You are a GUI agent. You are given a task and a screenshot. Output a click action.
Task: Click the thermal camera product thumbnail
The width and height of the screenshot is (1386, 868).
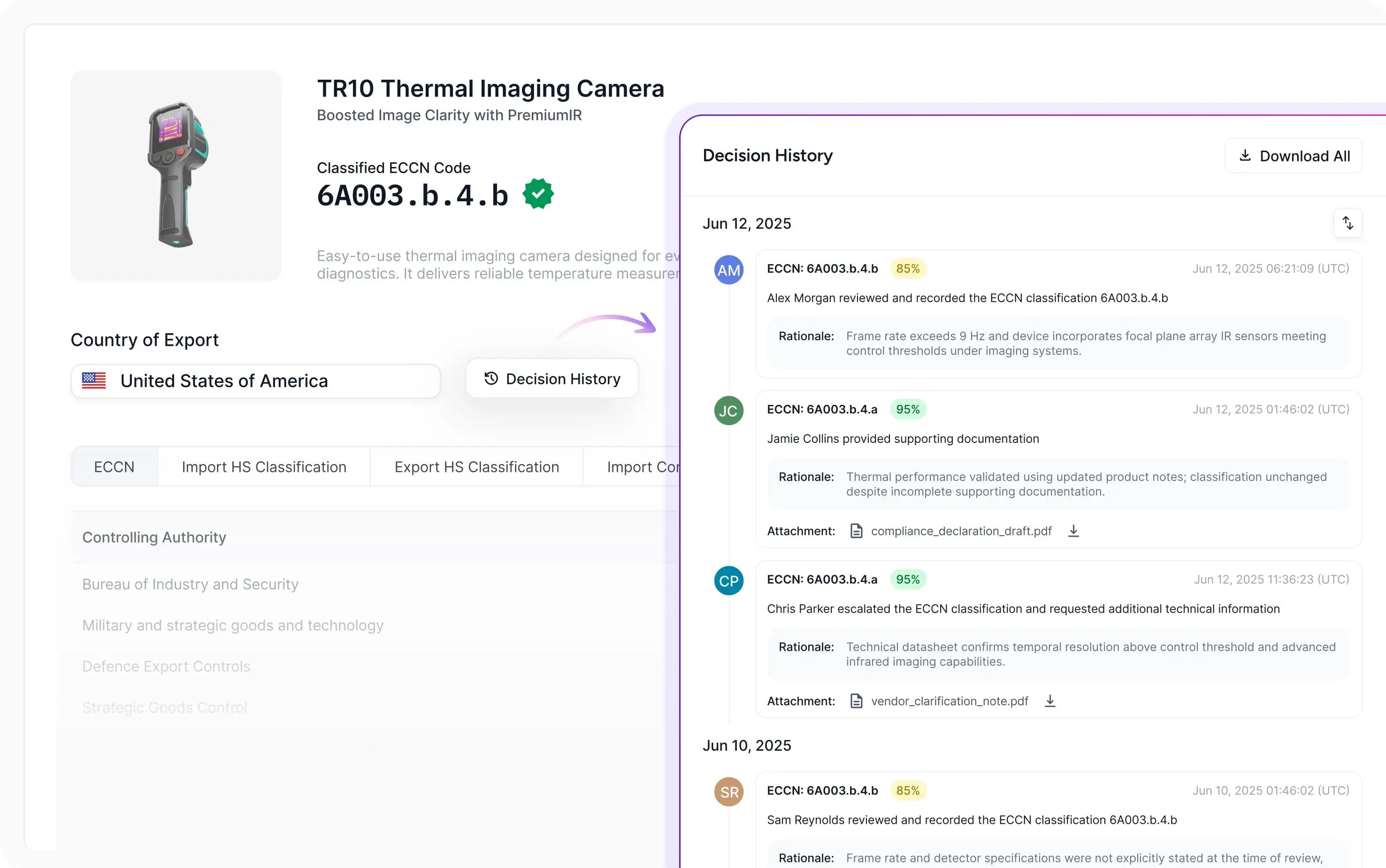point(176,175)
